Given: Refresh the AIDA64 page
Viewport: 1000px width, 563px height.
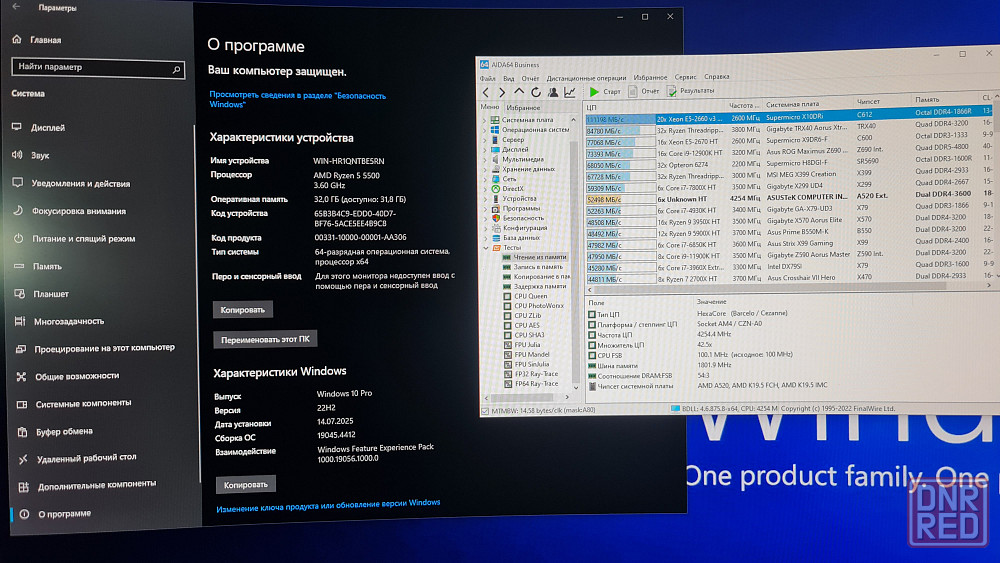Looking at the screenshot, I should click(536, 92).
